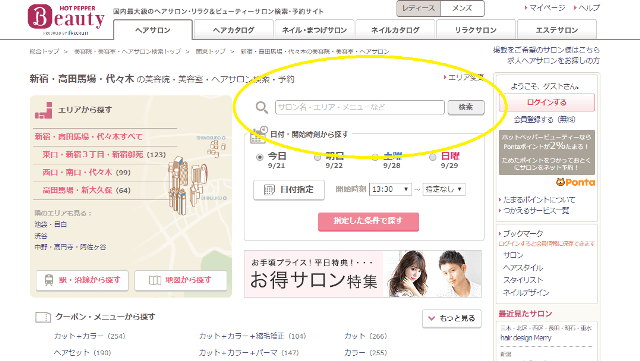Viewport: 640px width, 361px height.
Task: Open 掲載をご希望のサロン様はこちら link
Action: (x=546, y=50)
